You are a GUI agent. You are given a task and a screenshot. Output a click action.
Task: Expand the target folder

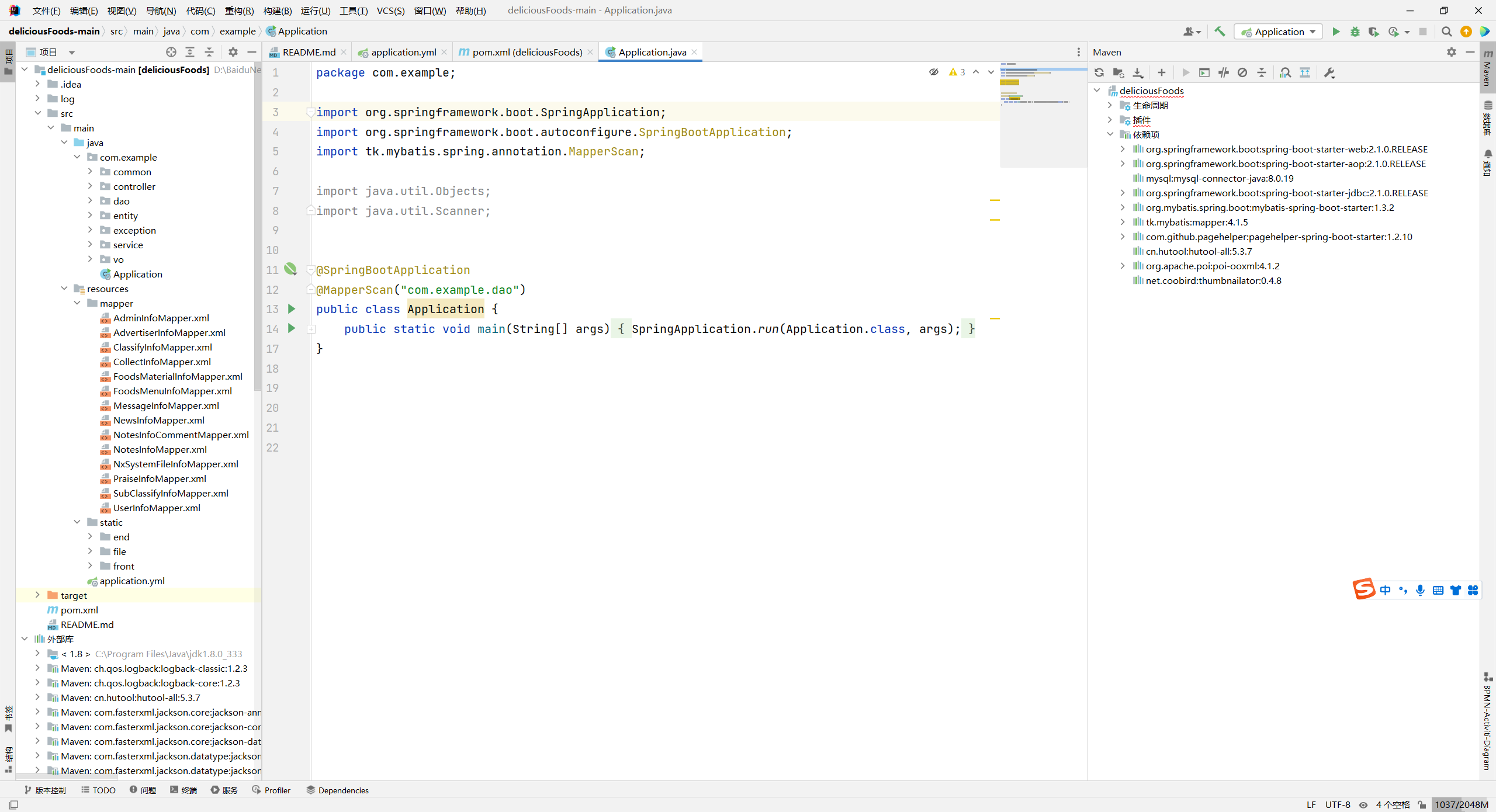tap(37, 595)
